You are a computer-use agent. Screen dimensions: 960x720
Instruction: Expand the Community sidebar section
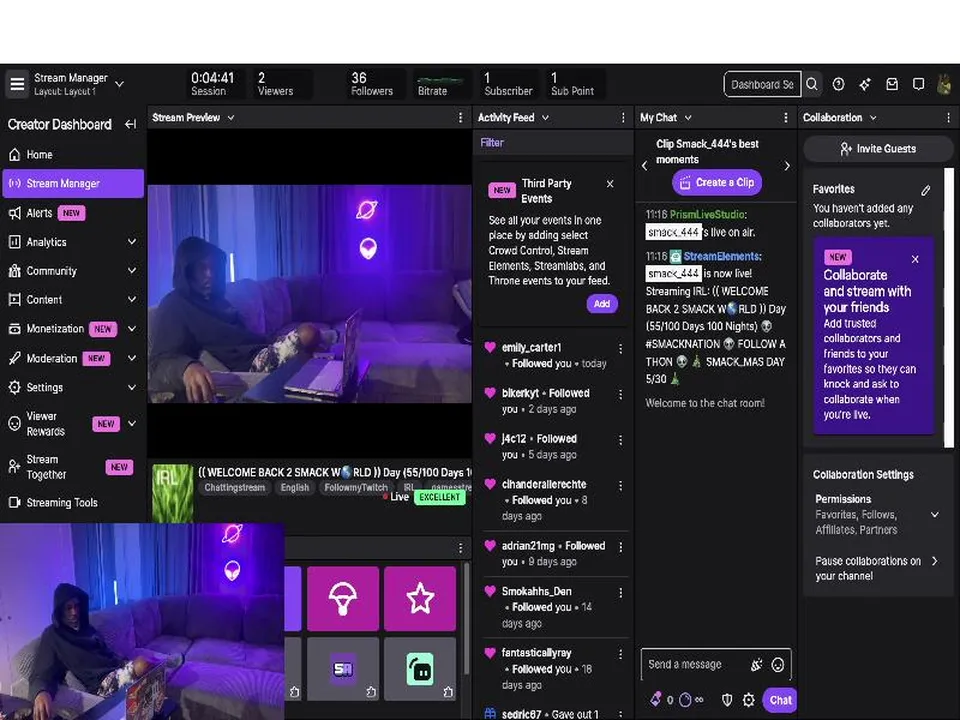(132, 271)
